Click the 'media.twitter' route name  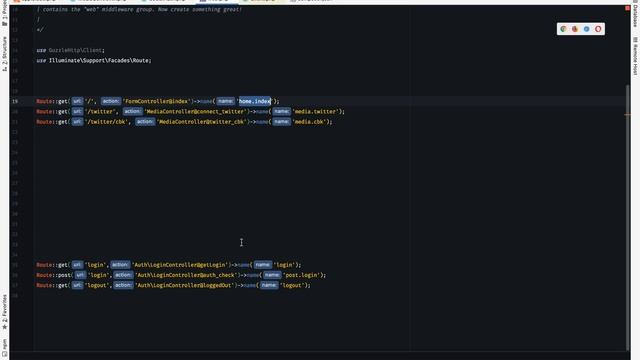click(316, 111)
